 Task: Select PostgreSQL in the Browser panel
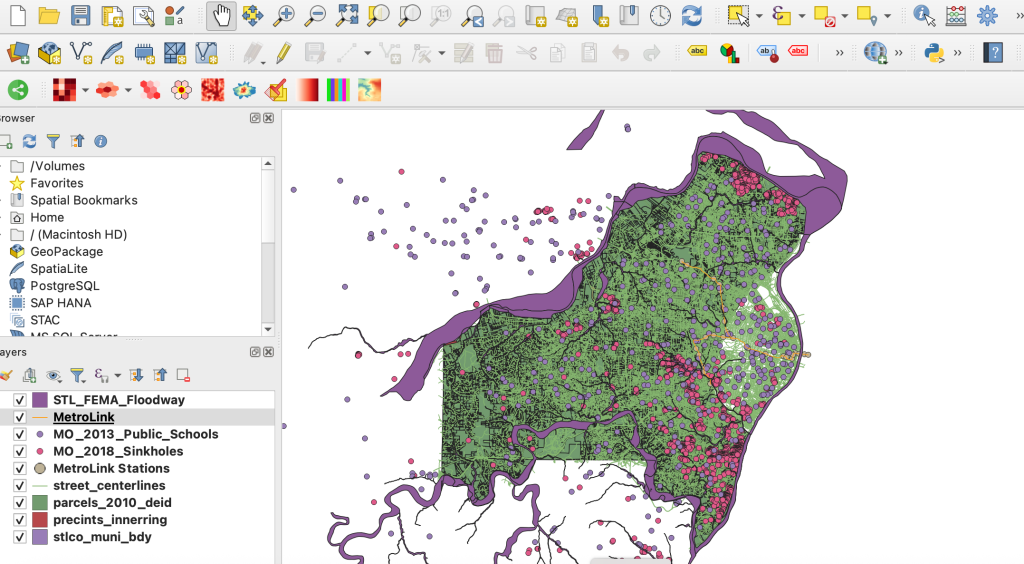(66, 286)
